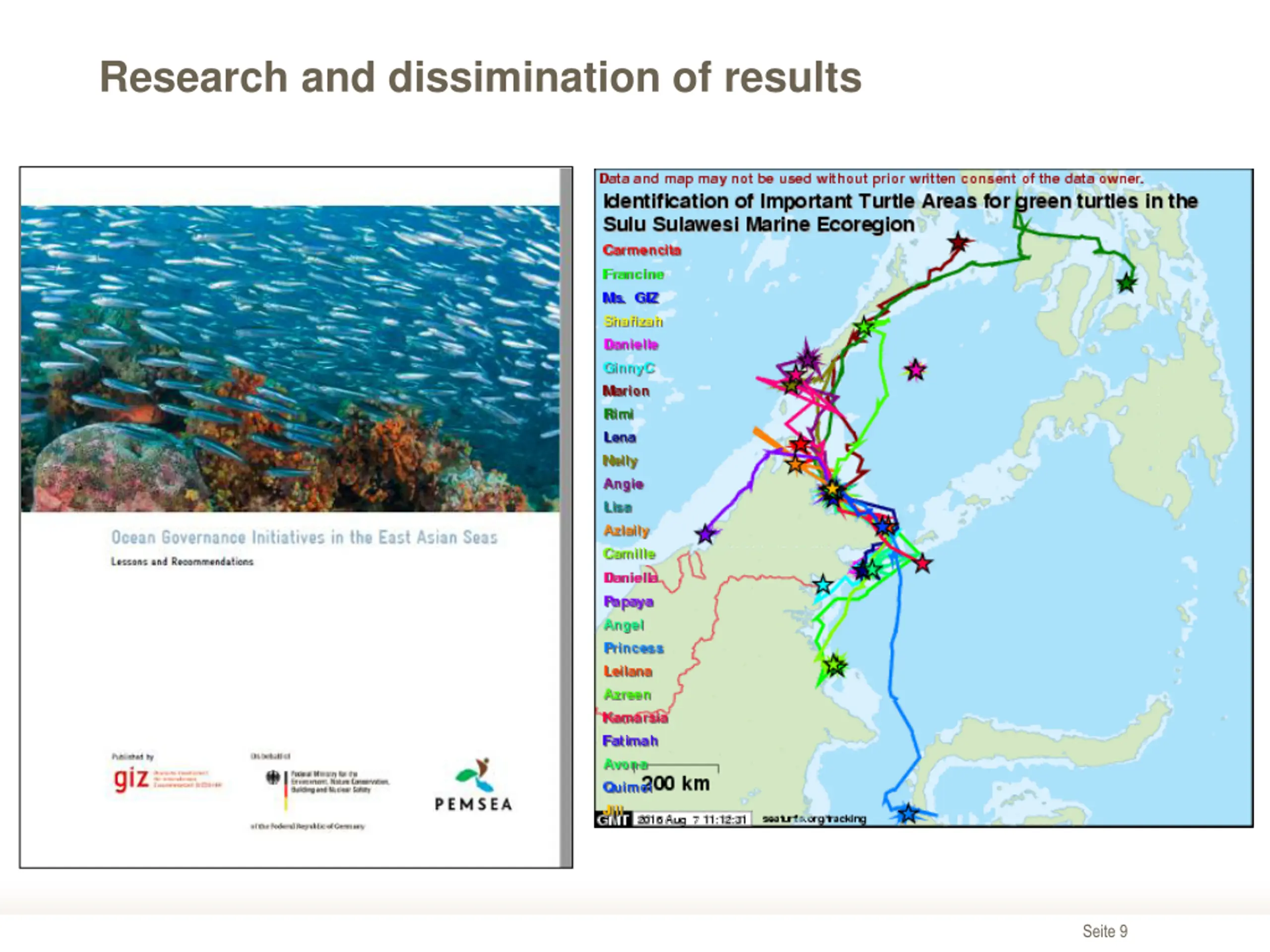
Task: Click the cyan star near the red border line
Action: pos(824,584)
